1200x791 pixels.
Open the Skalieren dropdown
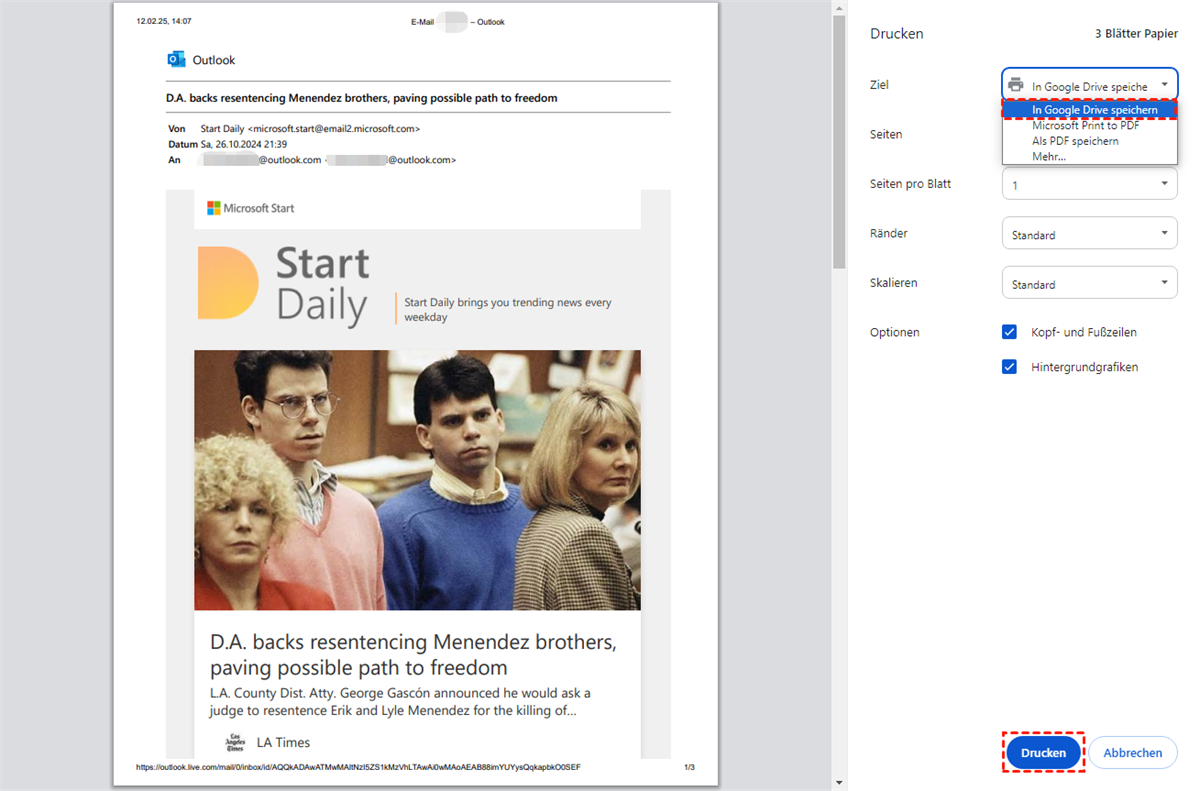point(1089,284)
